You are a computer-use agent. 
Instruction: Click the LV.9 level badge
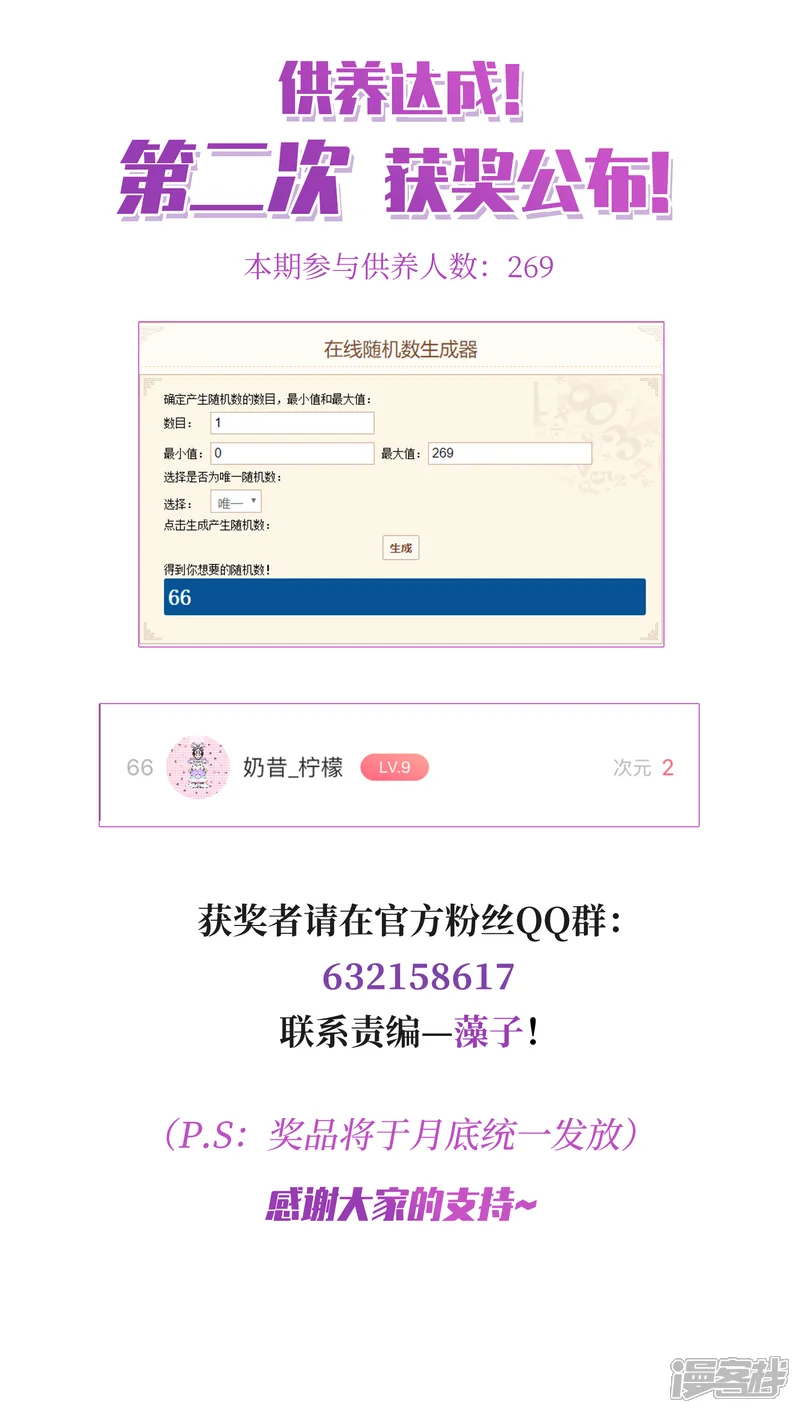394,767
